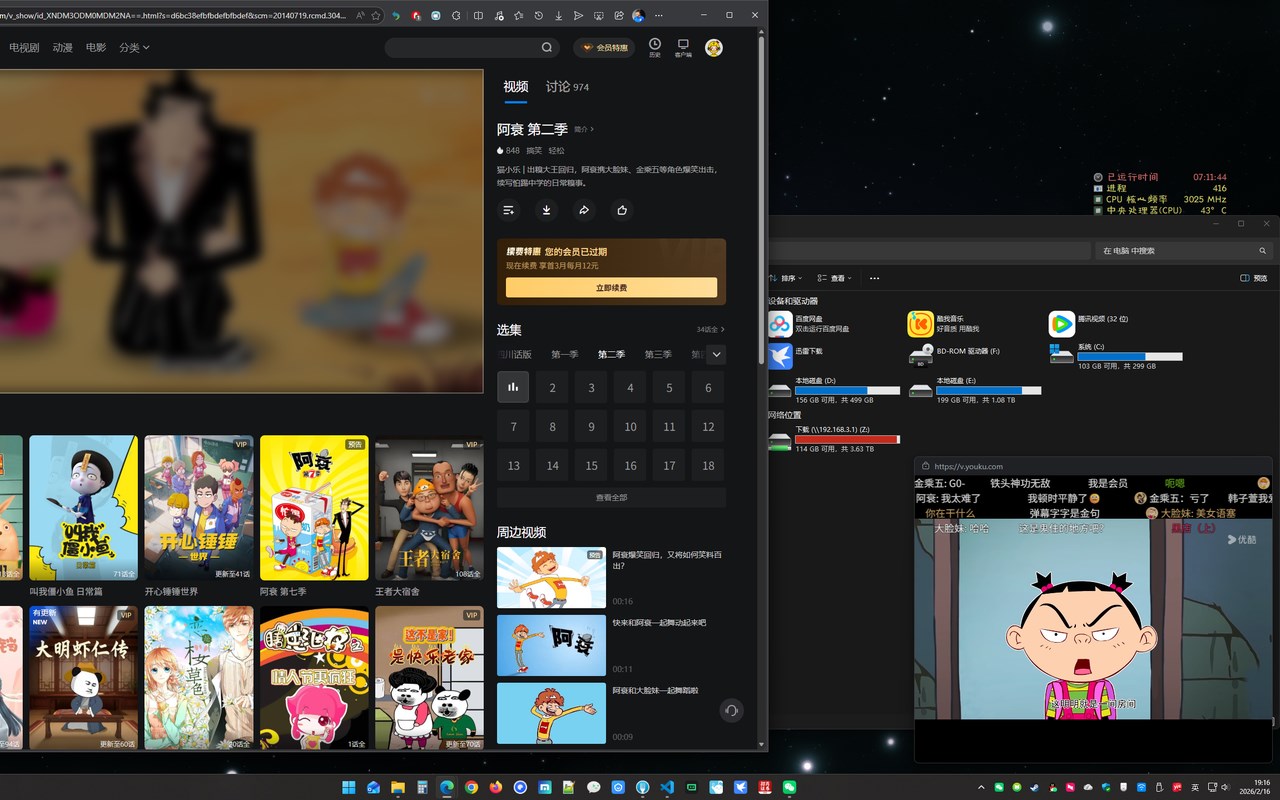Switch to the 视频 tab
The width and height of the screenshot is (1280, 800).
516,87
